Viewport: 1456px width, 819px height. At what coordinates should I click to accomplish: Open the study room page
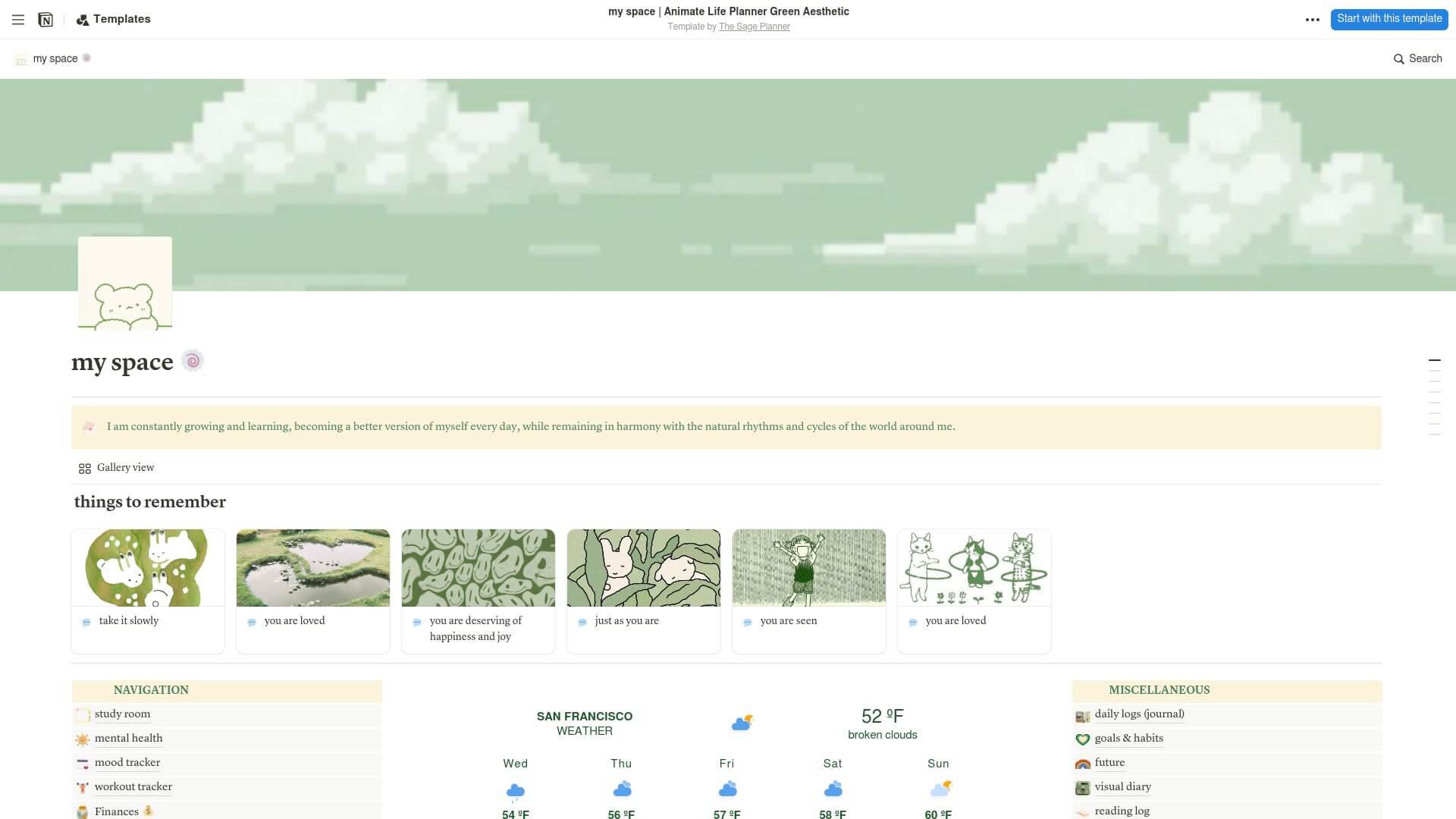pyautogui.click(x=122, y=714)
